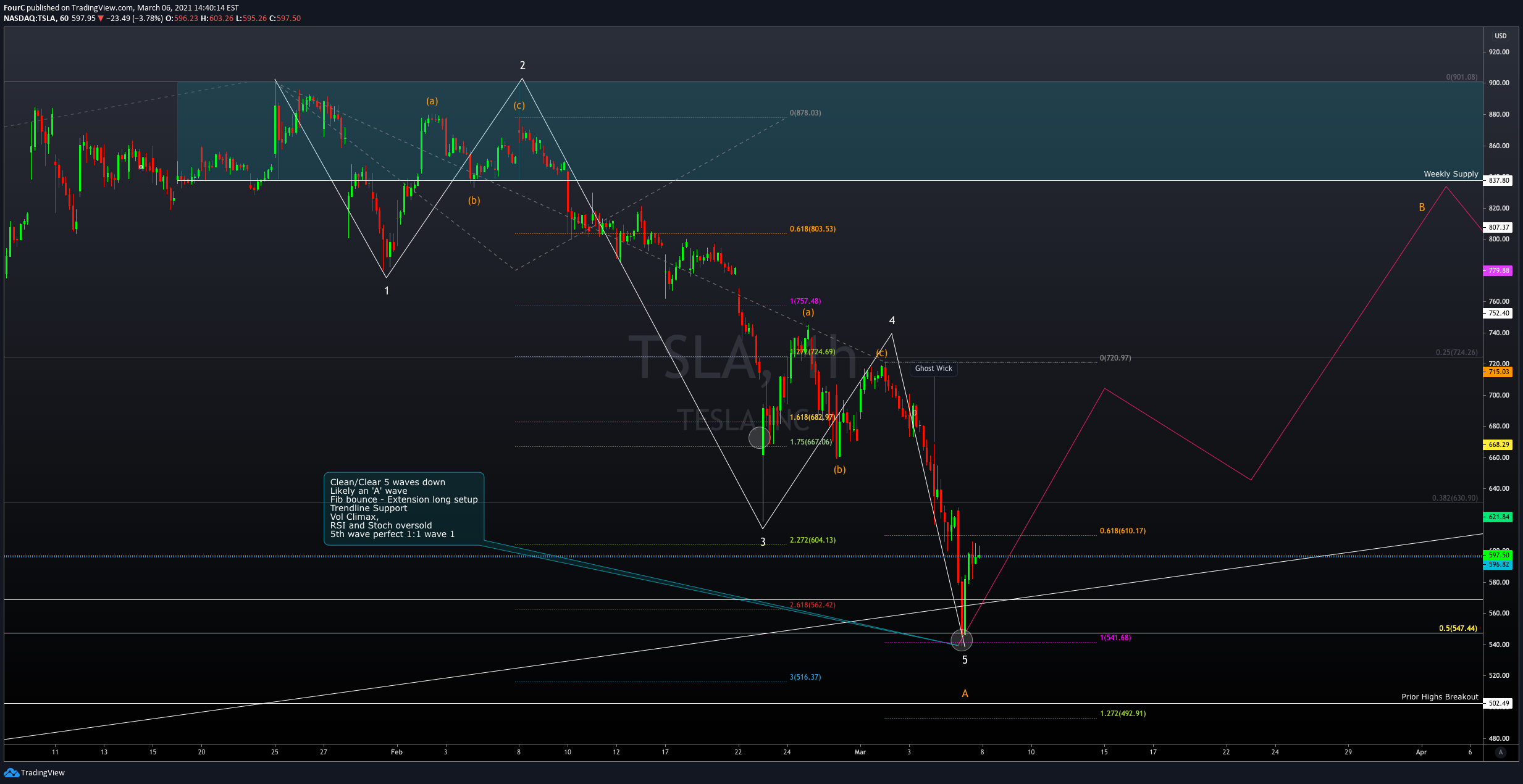Click the yellow 668.29 price tag

(x=1498, y=444)
